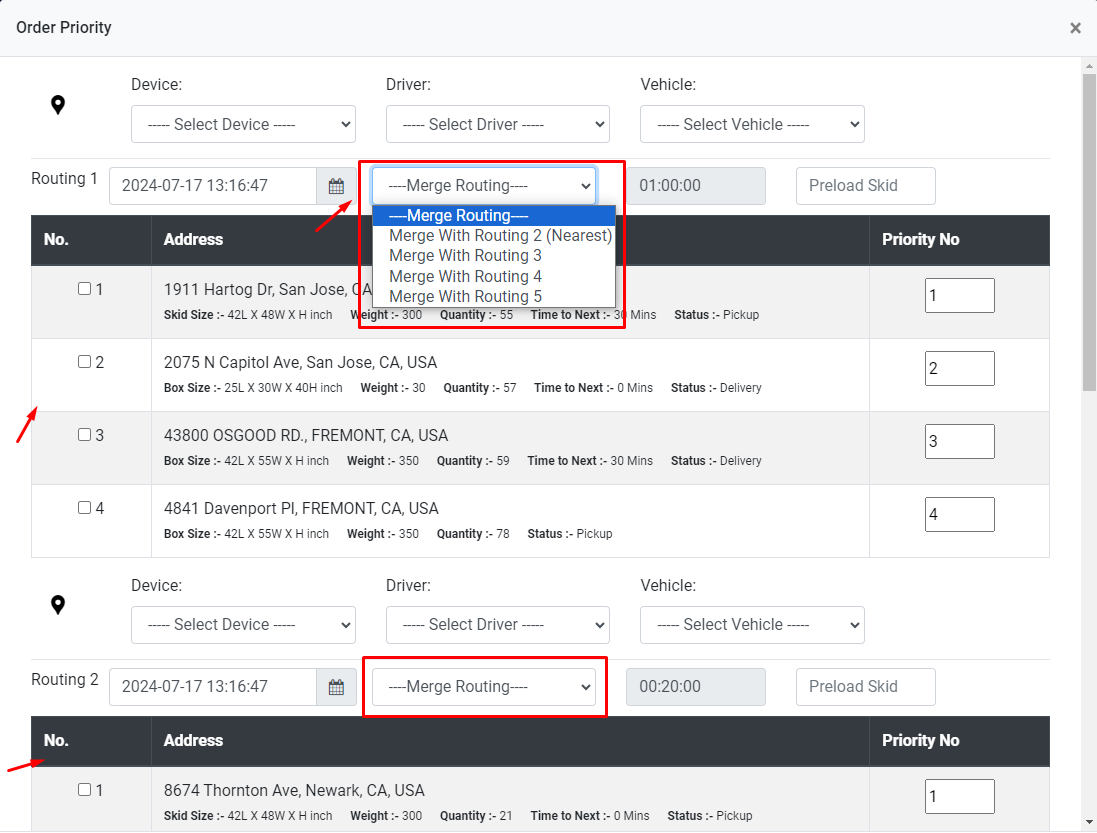1097x833 pixels.
Task: Click the Routing 1 Address column header
Action: pos(193,239)
